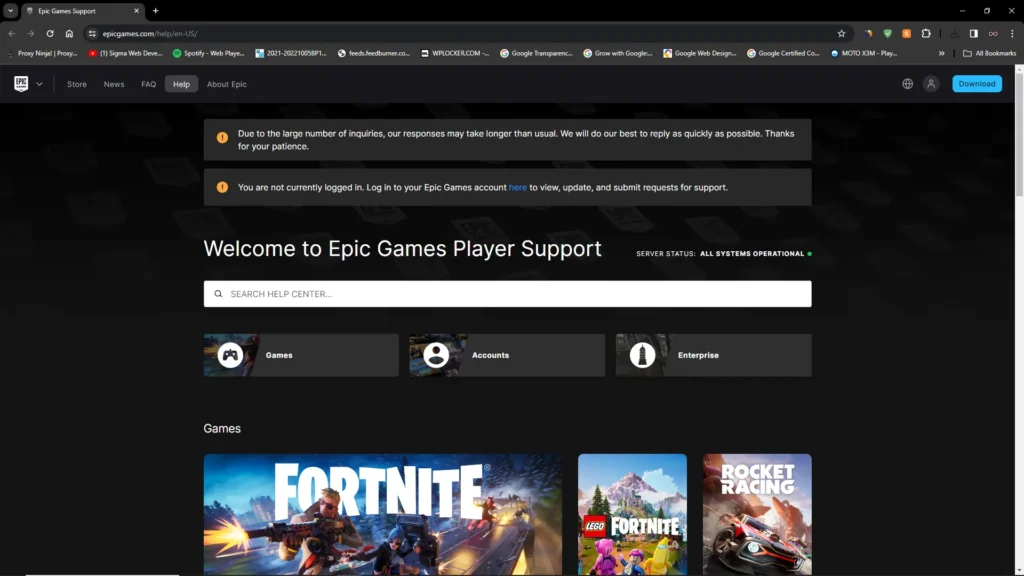Screen dimensions: 1024x576
Task: Open the About Epic menu item
Action: coord(227,84)
